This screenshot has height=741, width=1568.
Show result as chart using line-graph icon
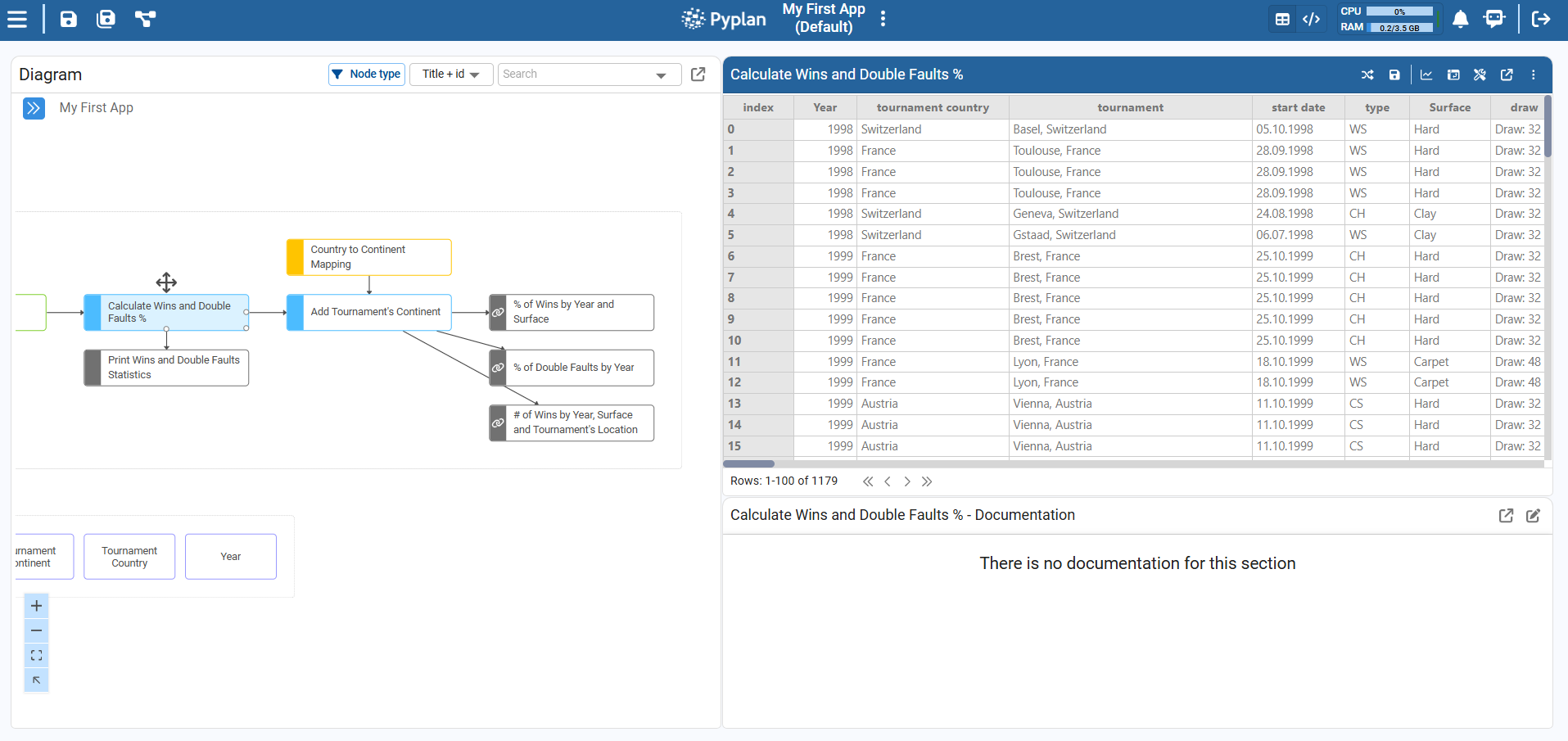[1426, 75]
